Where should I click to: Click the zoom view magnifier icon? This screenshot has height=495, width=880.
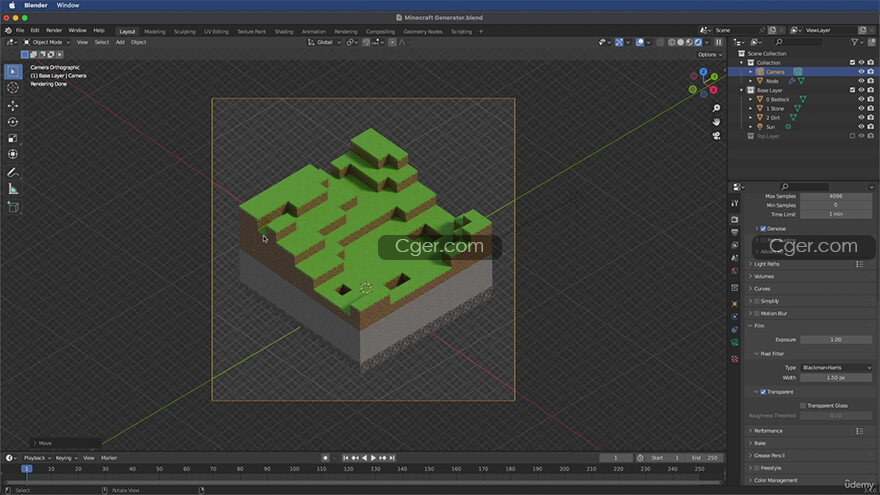pos(716,108)
